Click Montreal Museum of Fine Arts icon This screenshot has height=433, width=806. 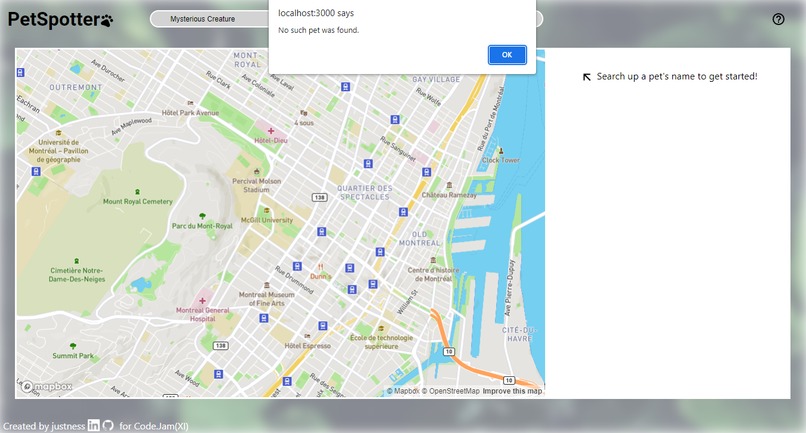(x=266, y=285)
